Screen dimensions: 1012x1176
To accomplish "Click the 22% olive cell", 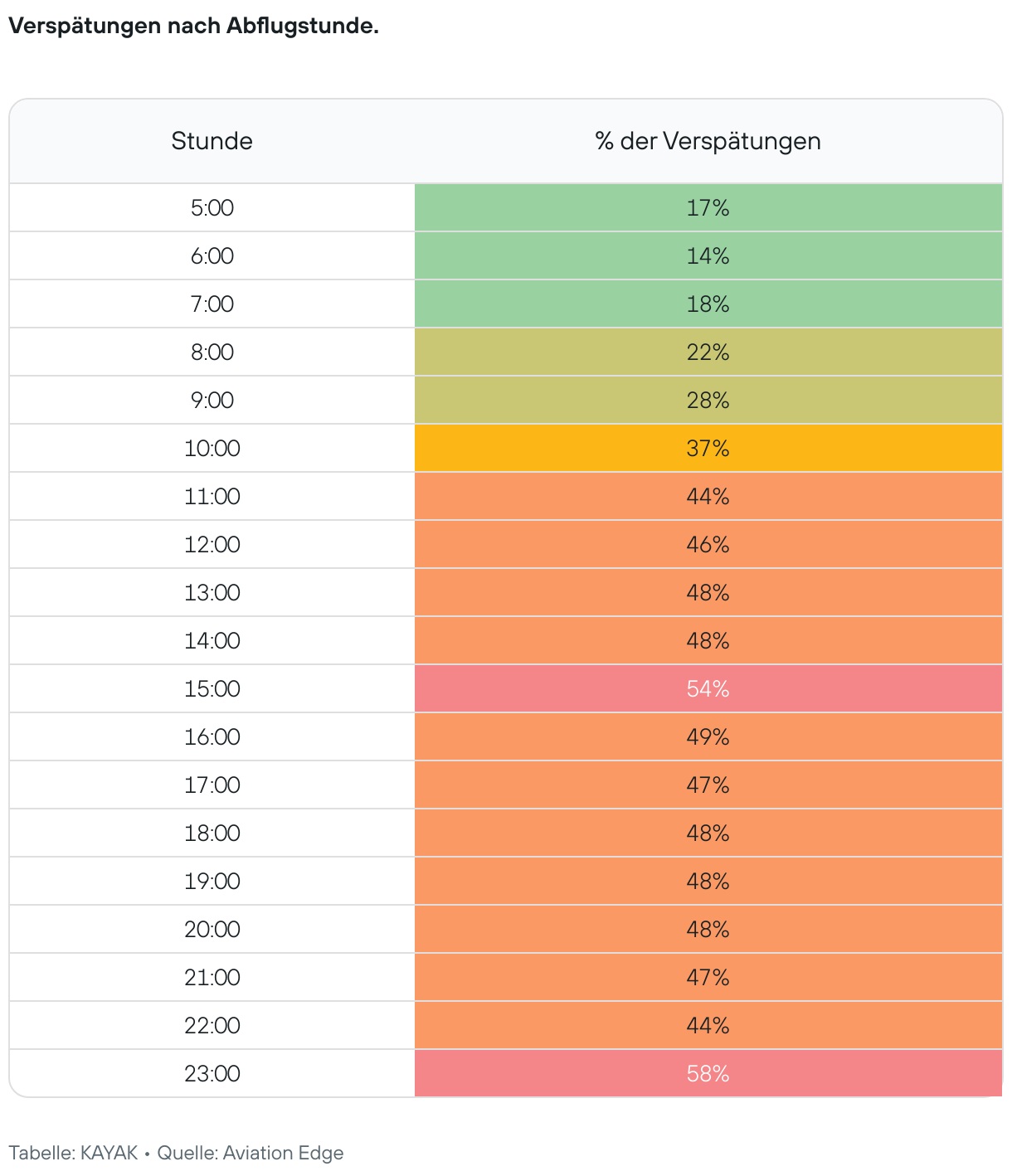I will (708, 352).
